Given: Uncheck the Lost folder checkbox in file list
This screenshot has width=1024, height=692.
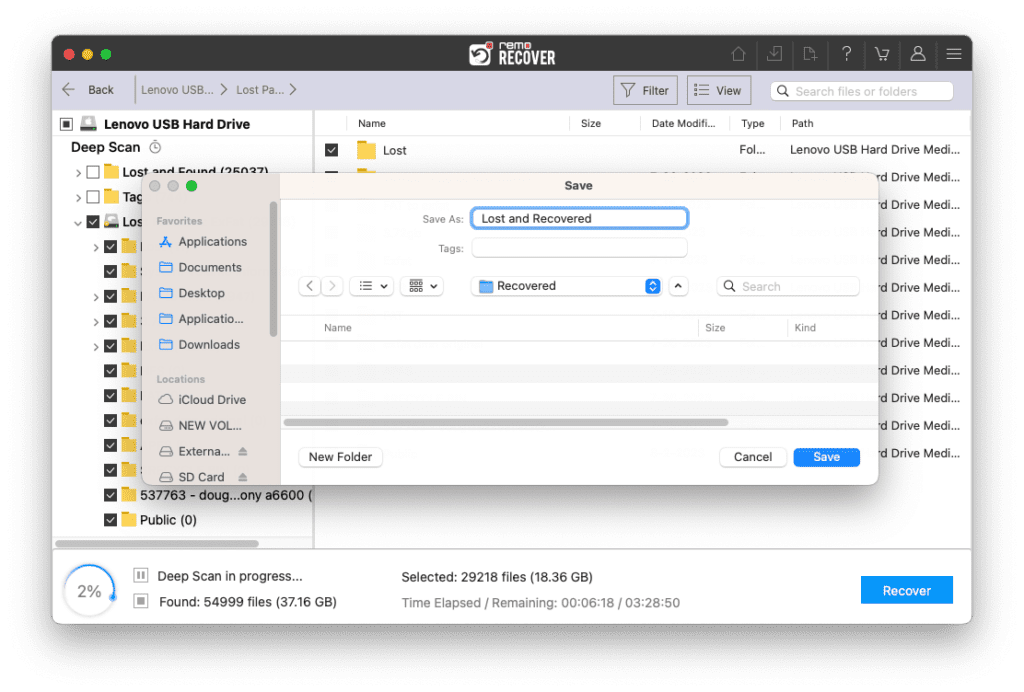Looking at the screenshot, I should click(332, 150).
